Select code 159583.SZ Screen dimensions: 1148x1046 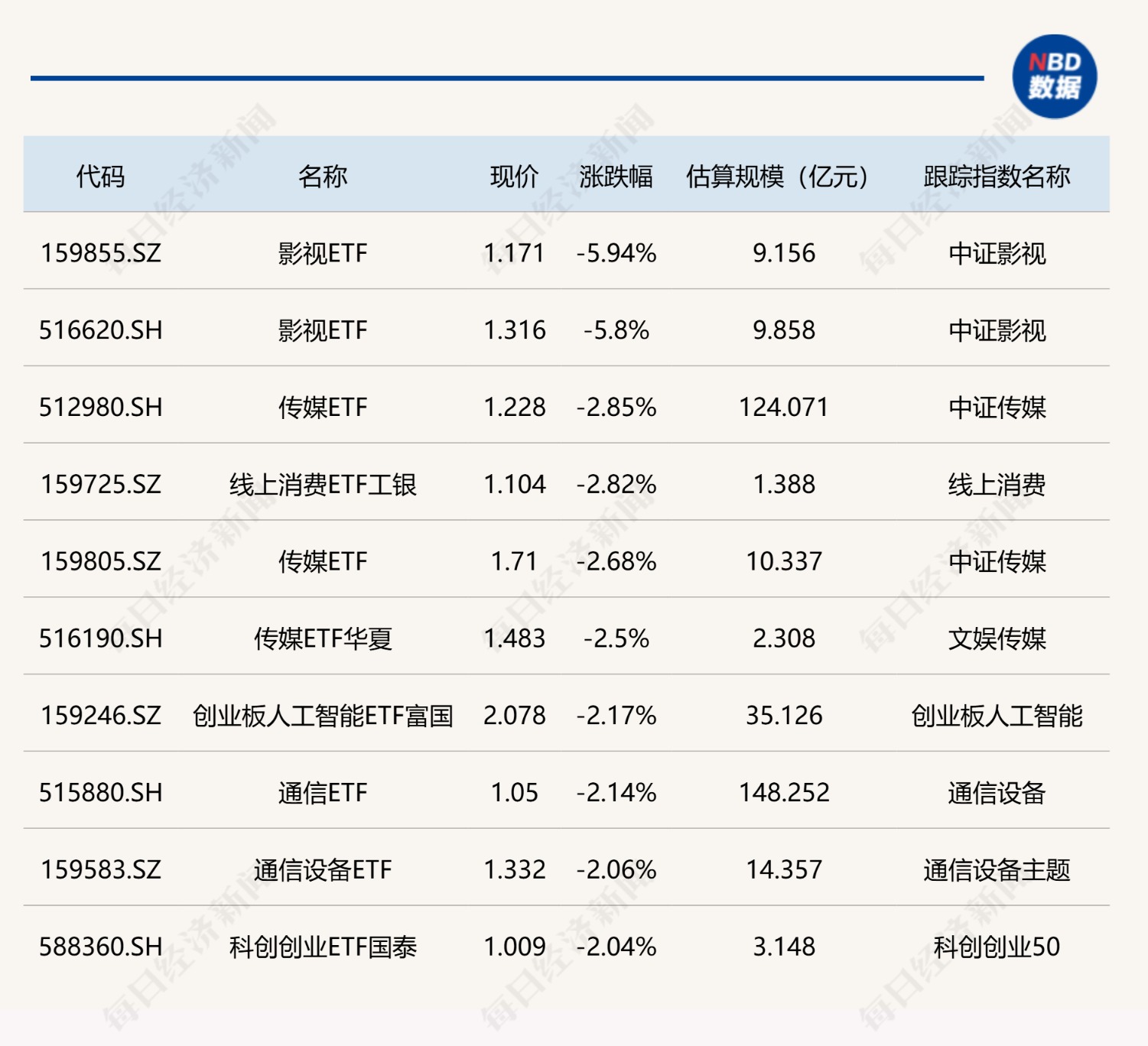[101, 870]
